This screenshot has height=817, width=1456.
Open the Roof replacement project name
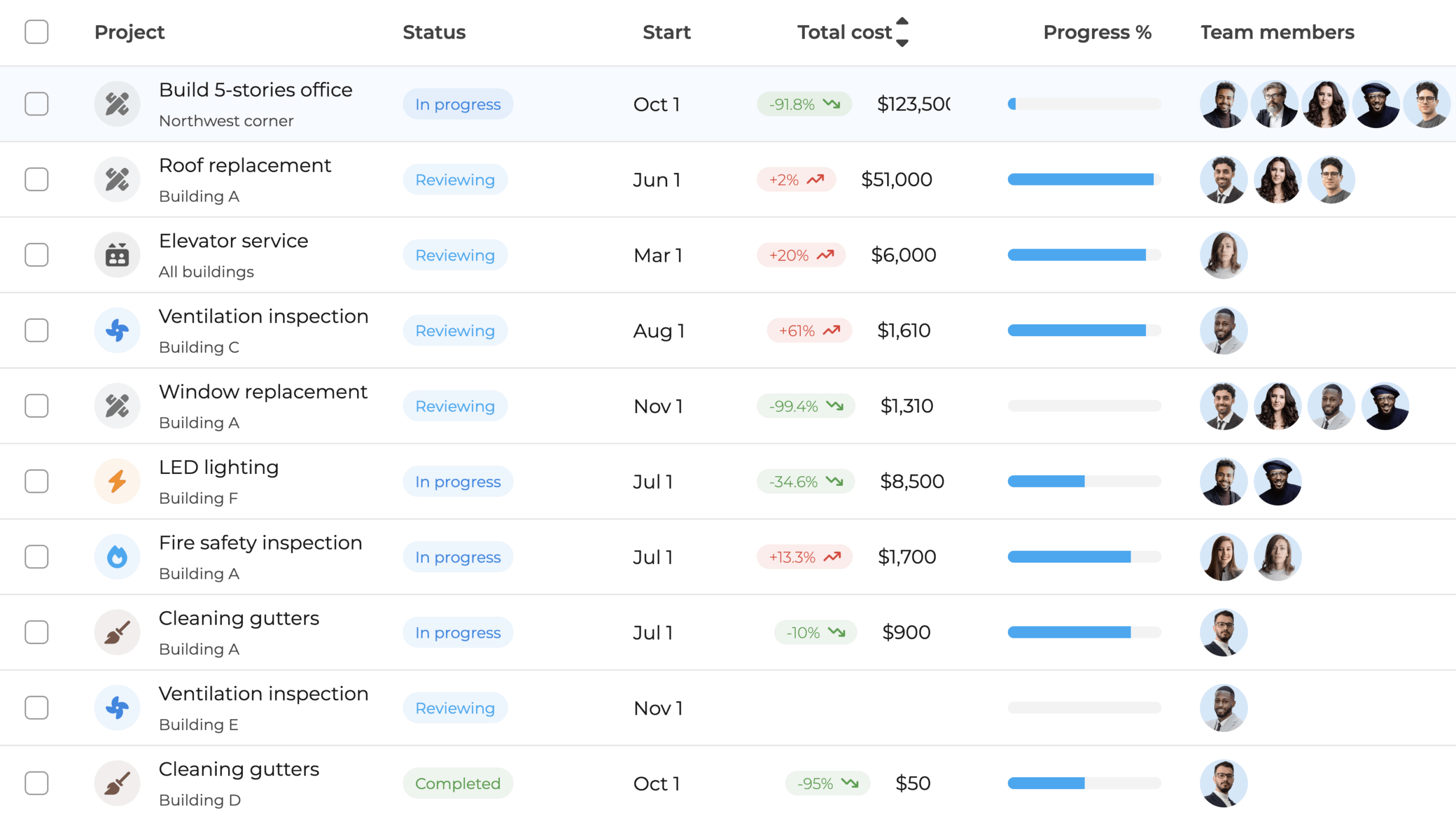tap(245, 166)
